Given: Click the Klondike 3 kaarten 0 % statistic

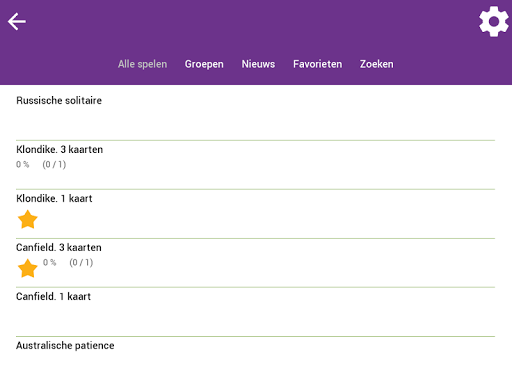Looking at the screenshot, I should point(23,164).
